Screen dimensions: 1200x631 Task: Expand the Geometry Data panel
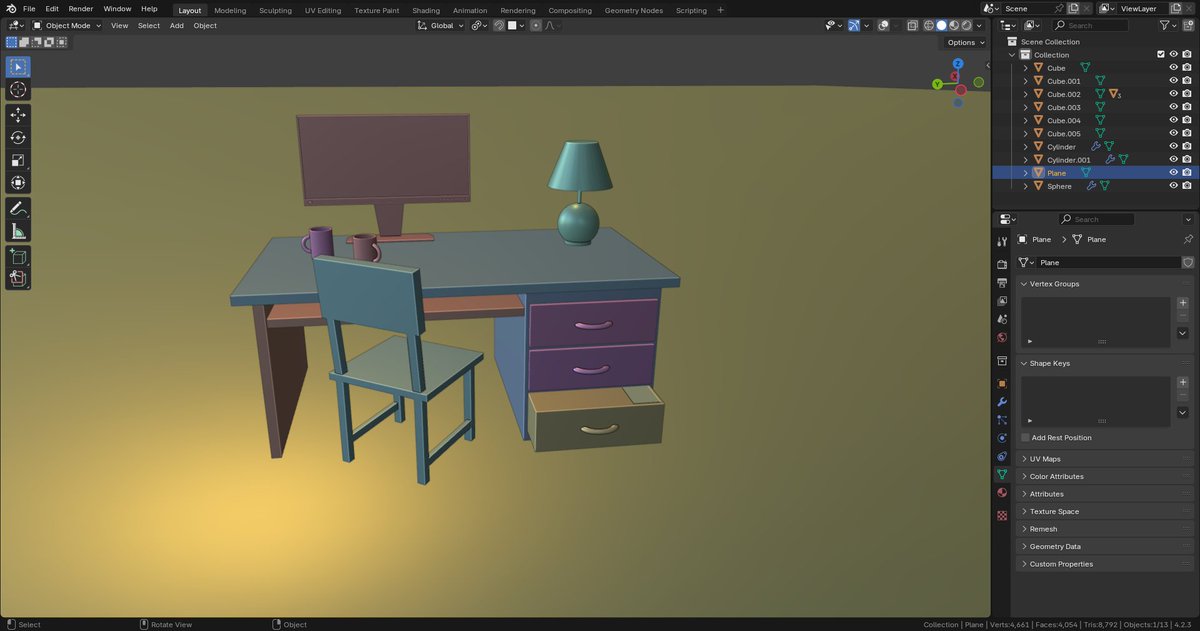click(x=1105, y=546)
